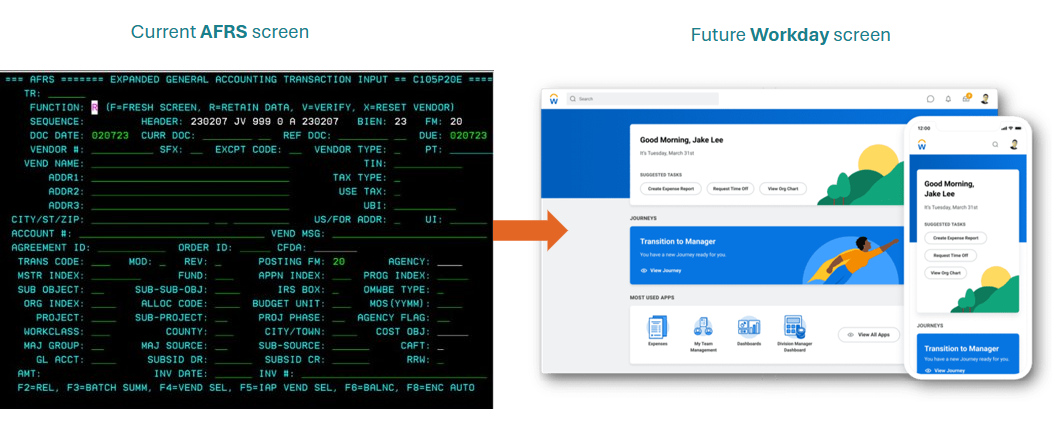Click the ORDER ID input field
The width and height of the screenshot is (1052, 427).
tap(254, 247)
